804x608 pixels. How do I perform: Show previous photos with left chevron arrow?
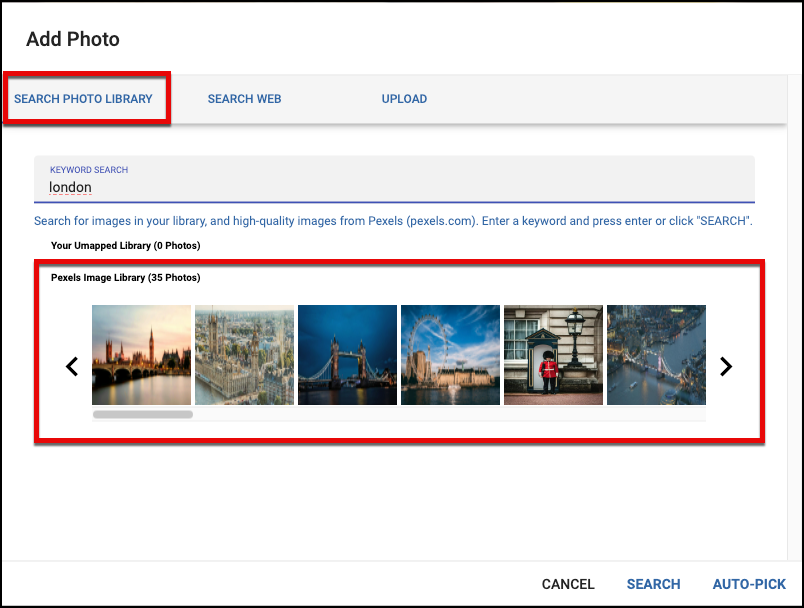pyautogui.click(x=72, y=366)
